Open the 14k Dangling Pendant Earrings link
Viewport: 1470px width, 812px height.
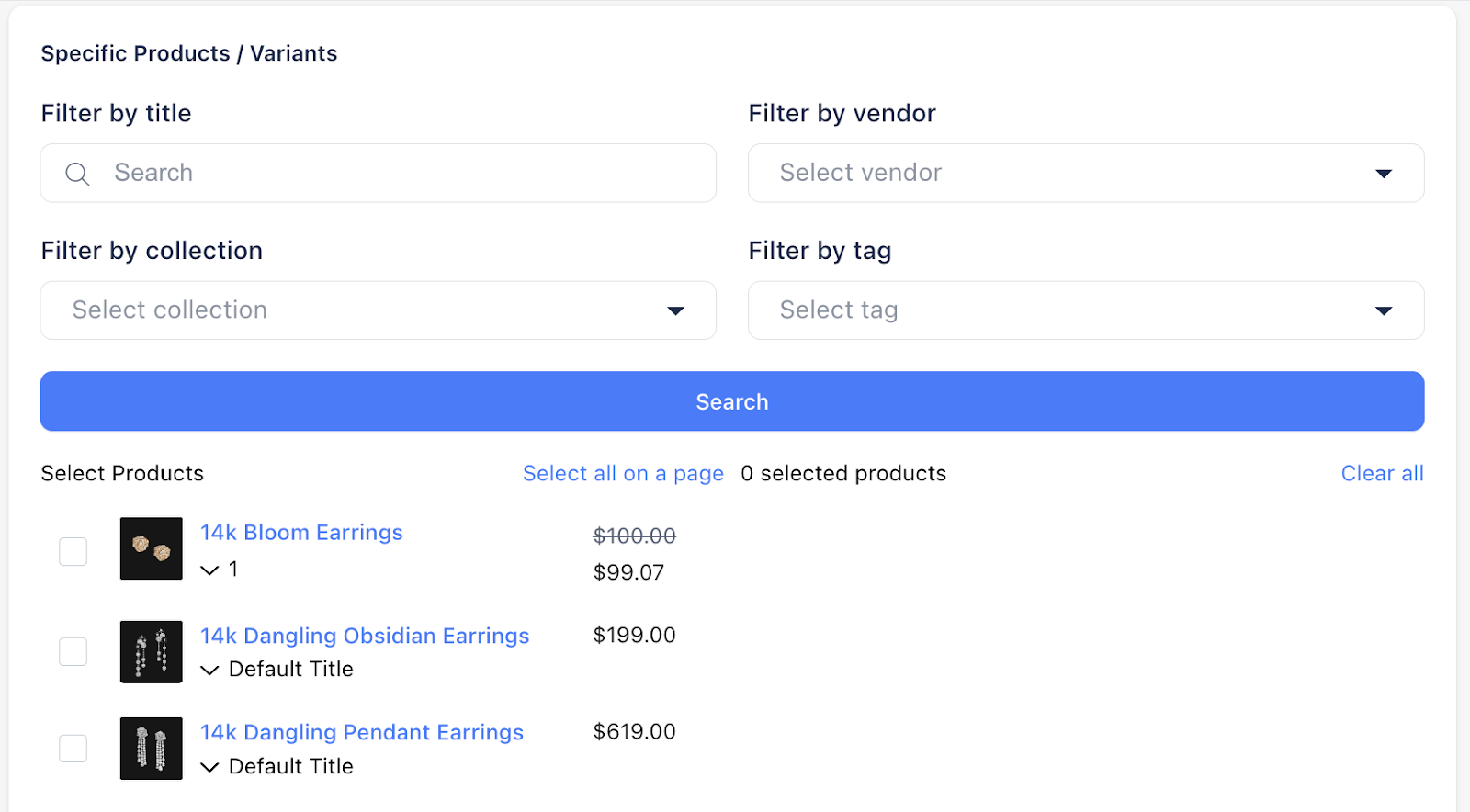coord(362,732)
